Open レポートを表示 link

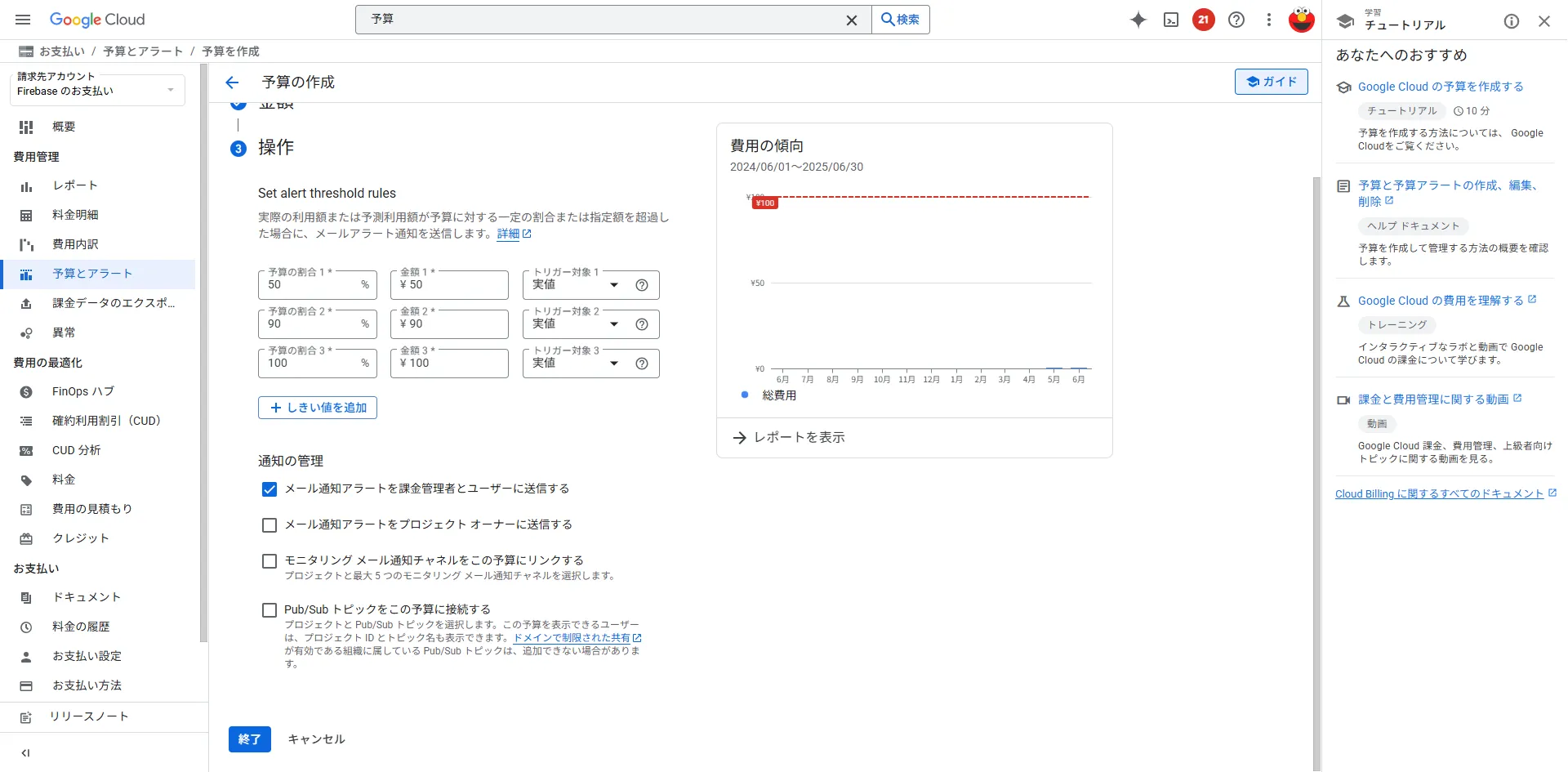[789, 438]
